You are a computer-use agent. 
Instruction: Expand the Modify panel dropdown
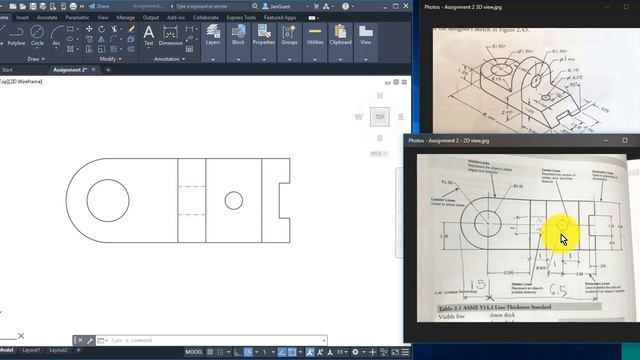(110, 59)
